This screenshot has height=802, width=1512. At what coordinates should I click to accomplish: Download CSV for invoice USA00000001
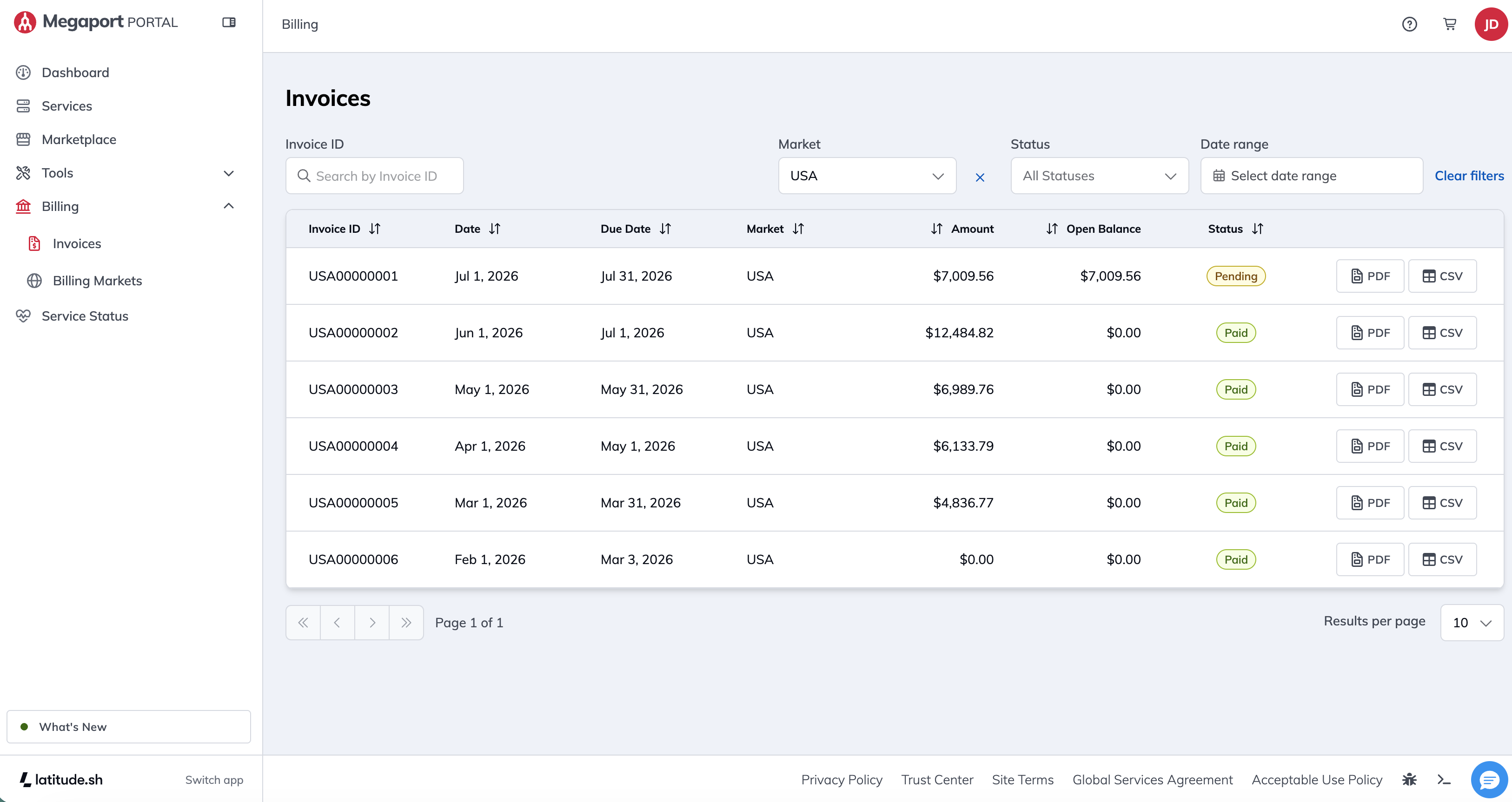coord(1442,276)
